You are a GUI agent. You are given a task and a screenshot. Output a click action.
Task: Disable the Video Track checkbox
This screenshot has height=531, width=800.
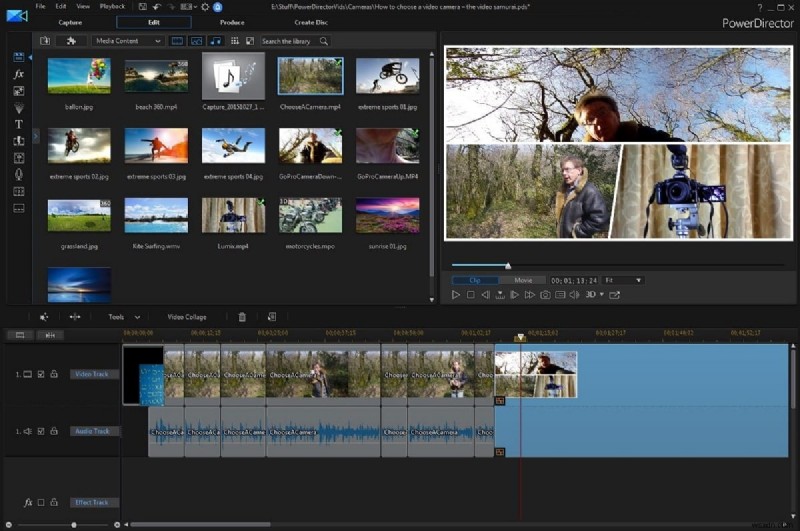click(x=41, y=374)
